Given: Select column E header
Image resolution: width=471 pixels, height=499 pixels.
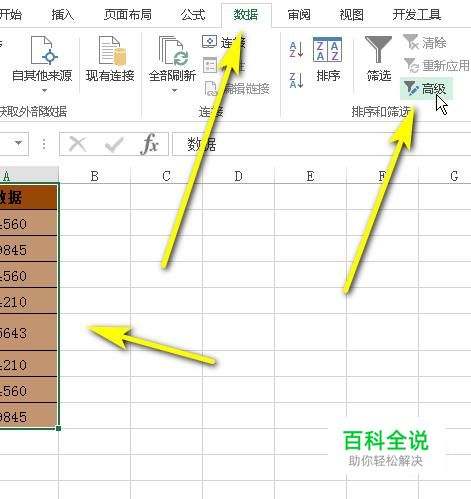Looking at the screenshot, I should (310, 176).
